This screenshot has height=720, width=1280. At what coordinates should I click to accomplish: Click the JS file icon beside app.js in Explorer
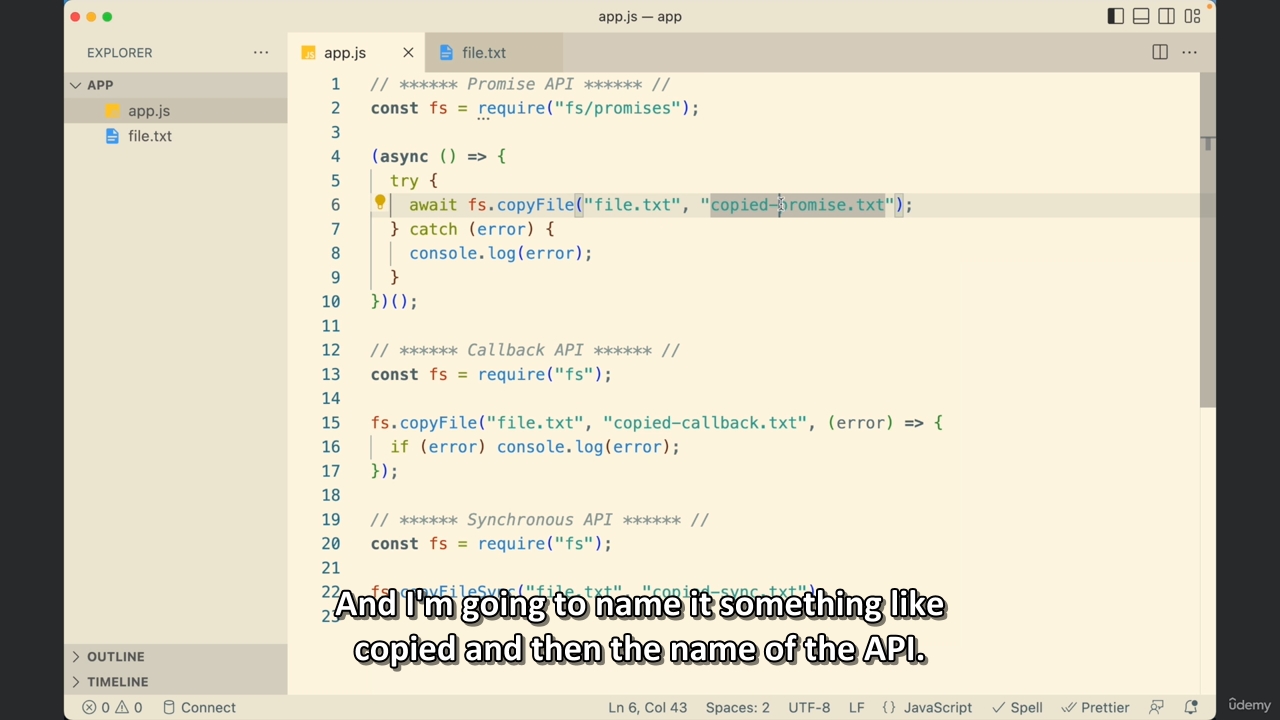coord(112,111)
